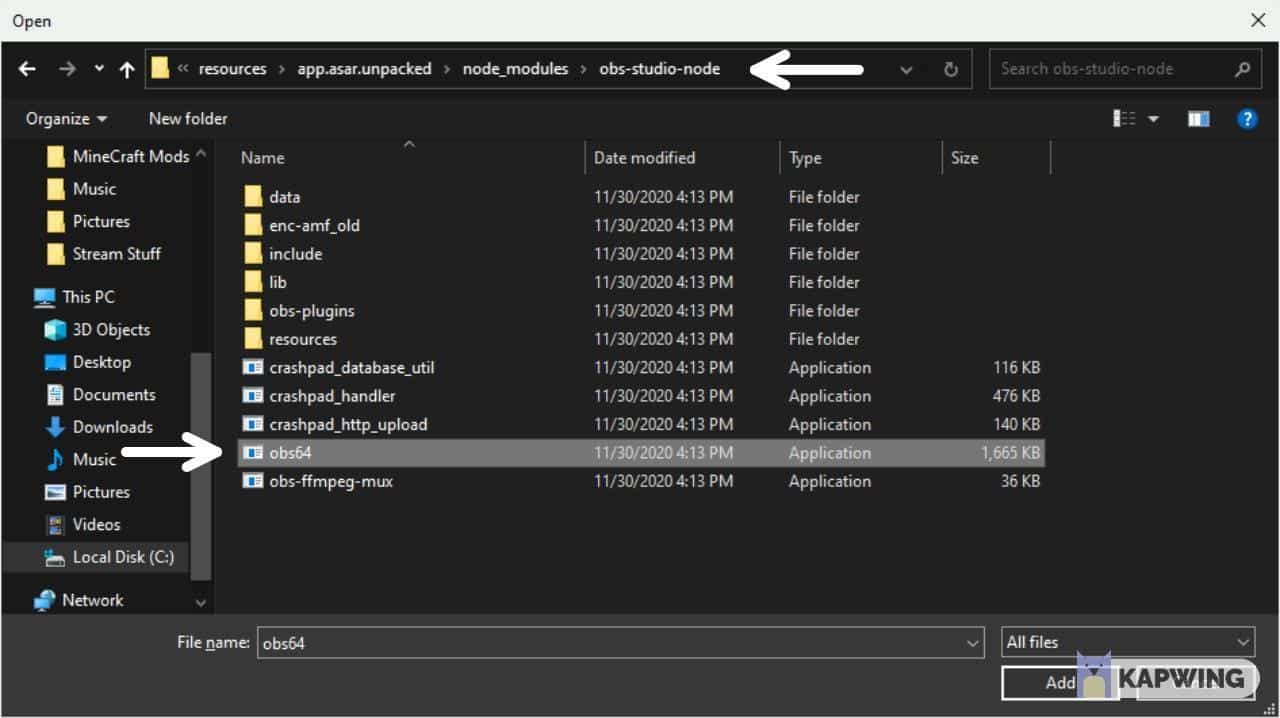Open the Organize menu

(x=67, y=118)
